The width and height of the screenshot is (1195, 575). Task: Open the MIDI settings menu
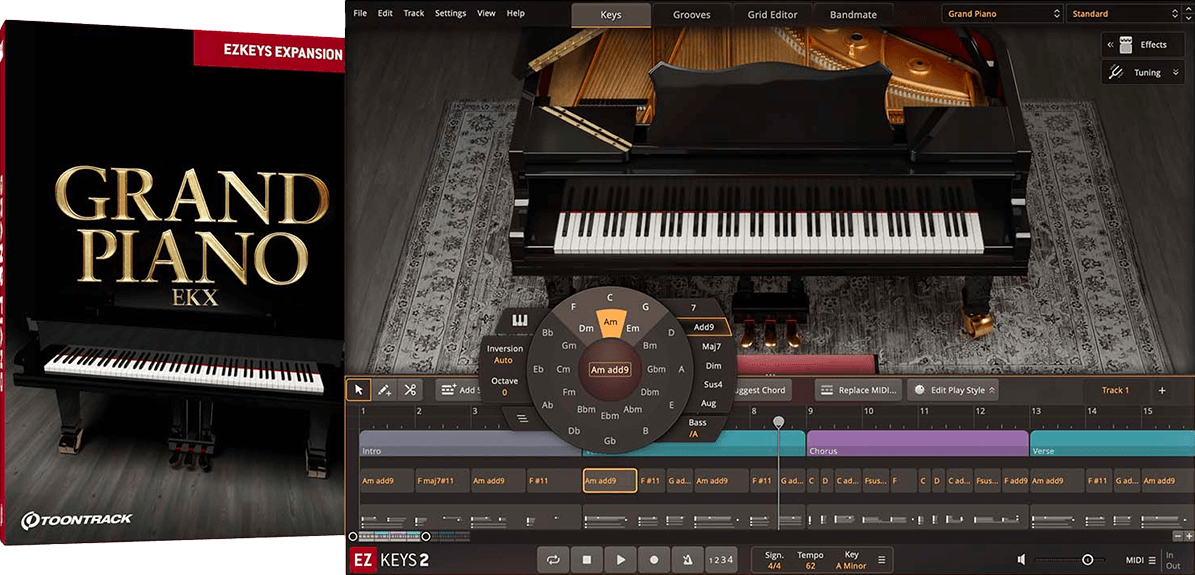tap(1141, 561)
